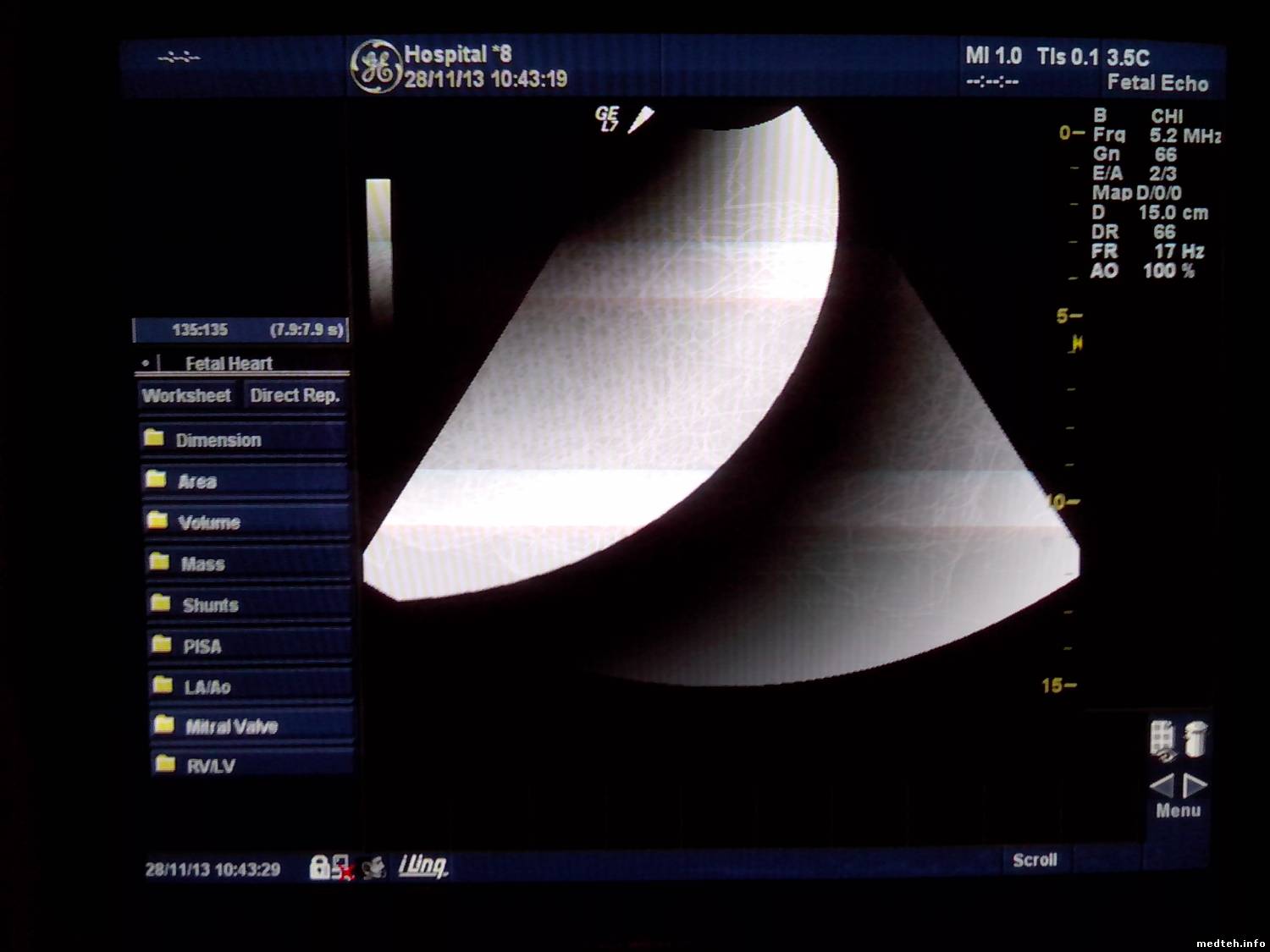Click the left arrow above Menu
Image resolution: width=1270 pixels, height=952 pixels.
click(x=1162, y=786)
